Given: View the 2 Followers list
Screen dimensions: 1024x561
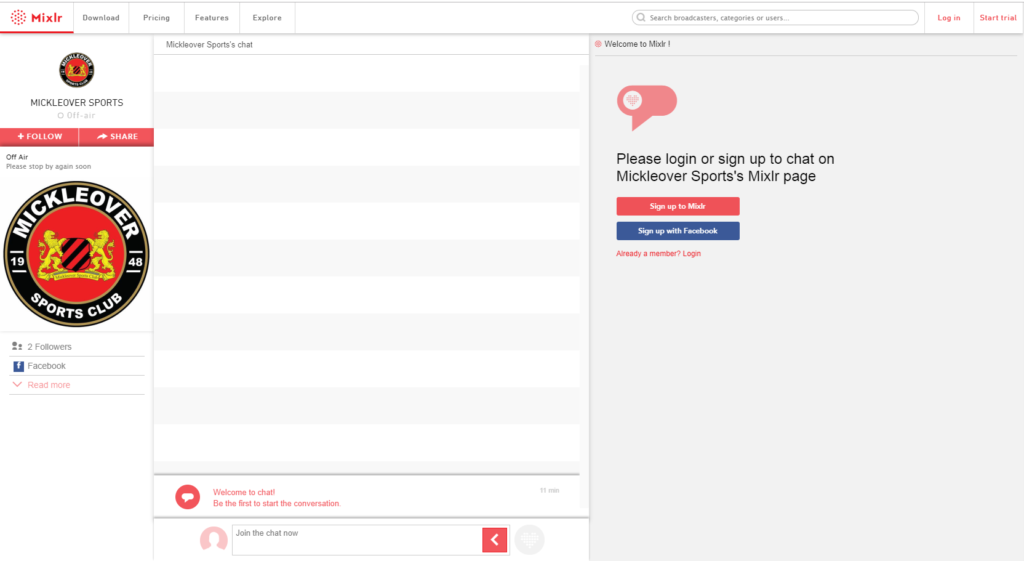Looking at the screenshot, I should (50, 347).
